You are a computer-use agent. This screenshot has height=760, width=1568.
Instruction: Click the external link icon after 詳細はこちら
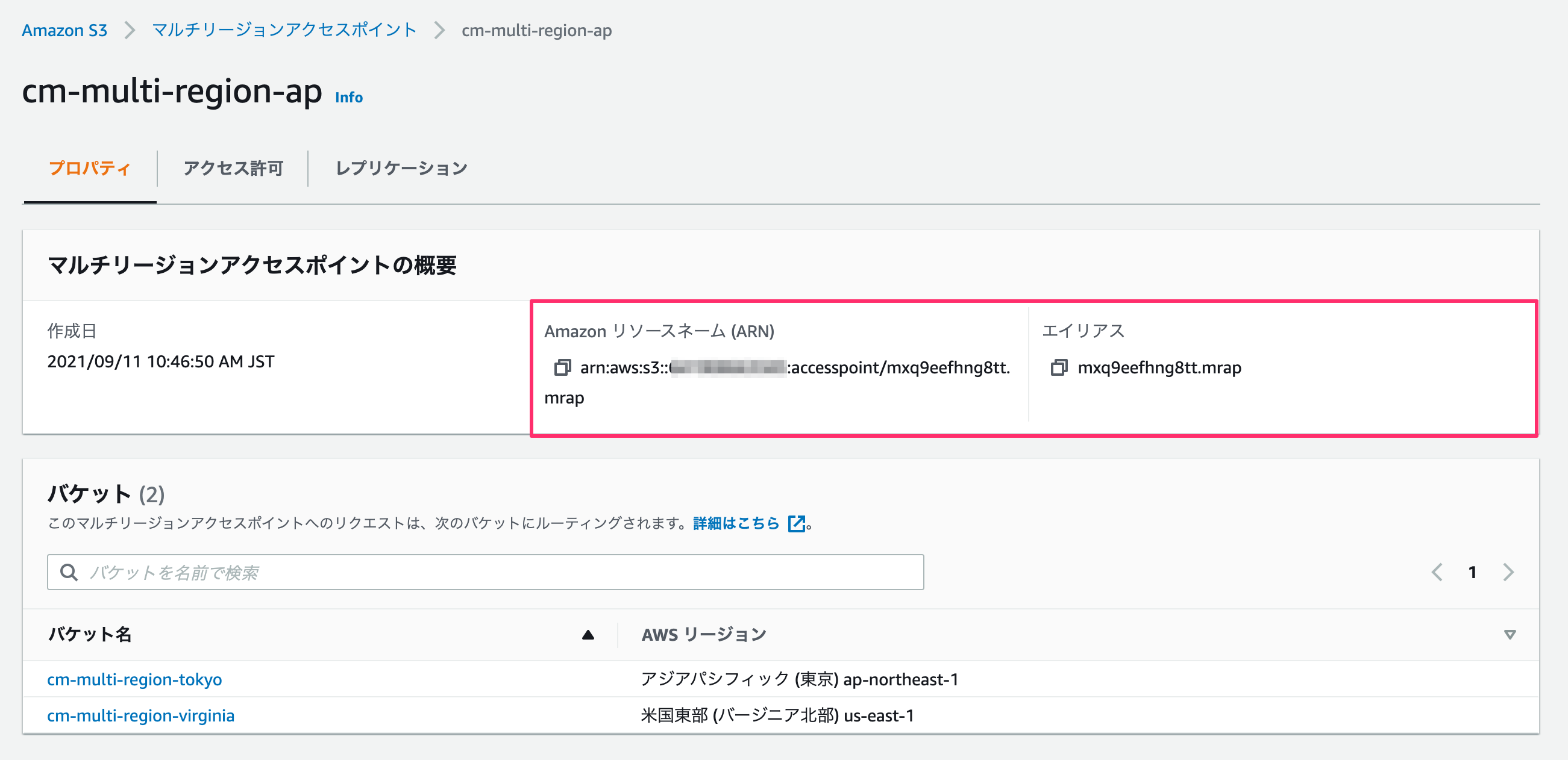point(796,523)
